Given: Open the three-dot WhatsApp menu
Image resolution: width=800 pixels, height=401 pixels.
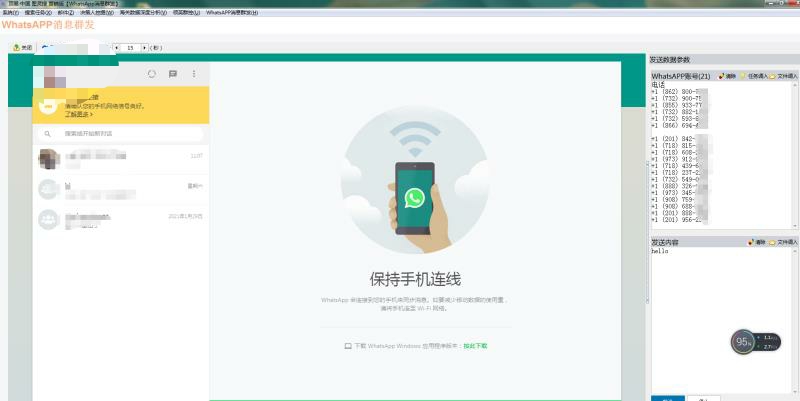Looking at the screenshot, I should click(x=194, y=74).
